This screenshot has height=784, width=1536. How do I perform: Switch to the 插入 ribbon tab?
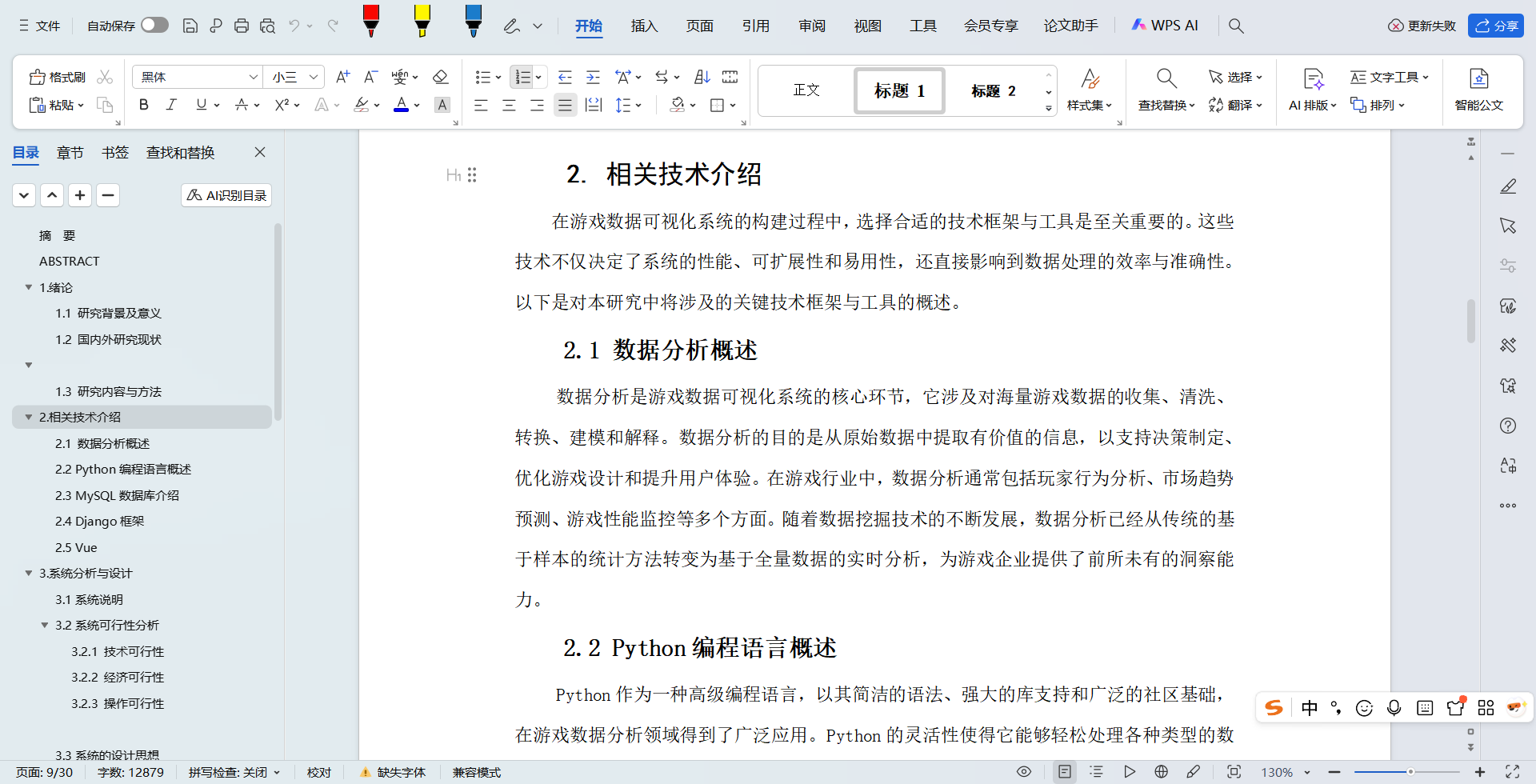(644, 26)
